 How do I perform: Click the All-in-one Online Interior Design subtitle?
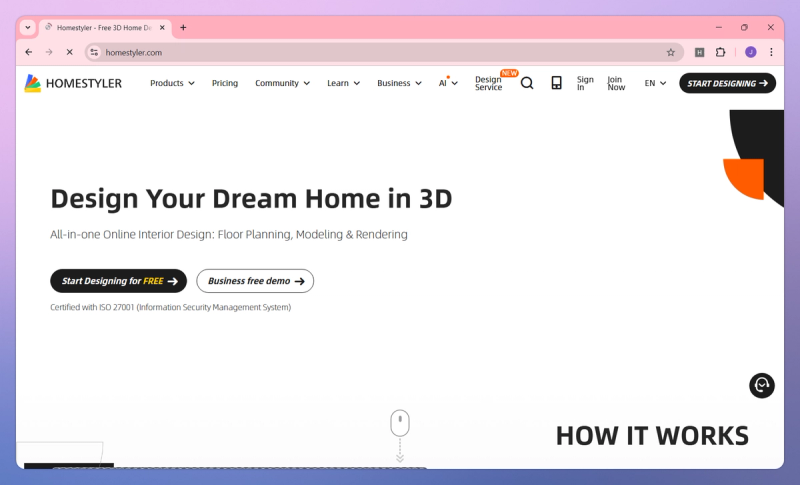[229, 235]
